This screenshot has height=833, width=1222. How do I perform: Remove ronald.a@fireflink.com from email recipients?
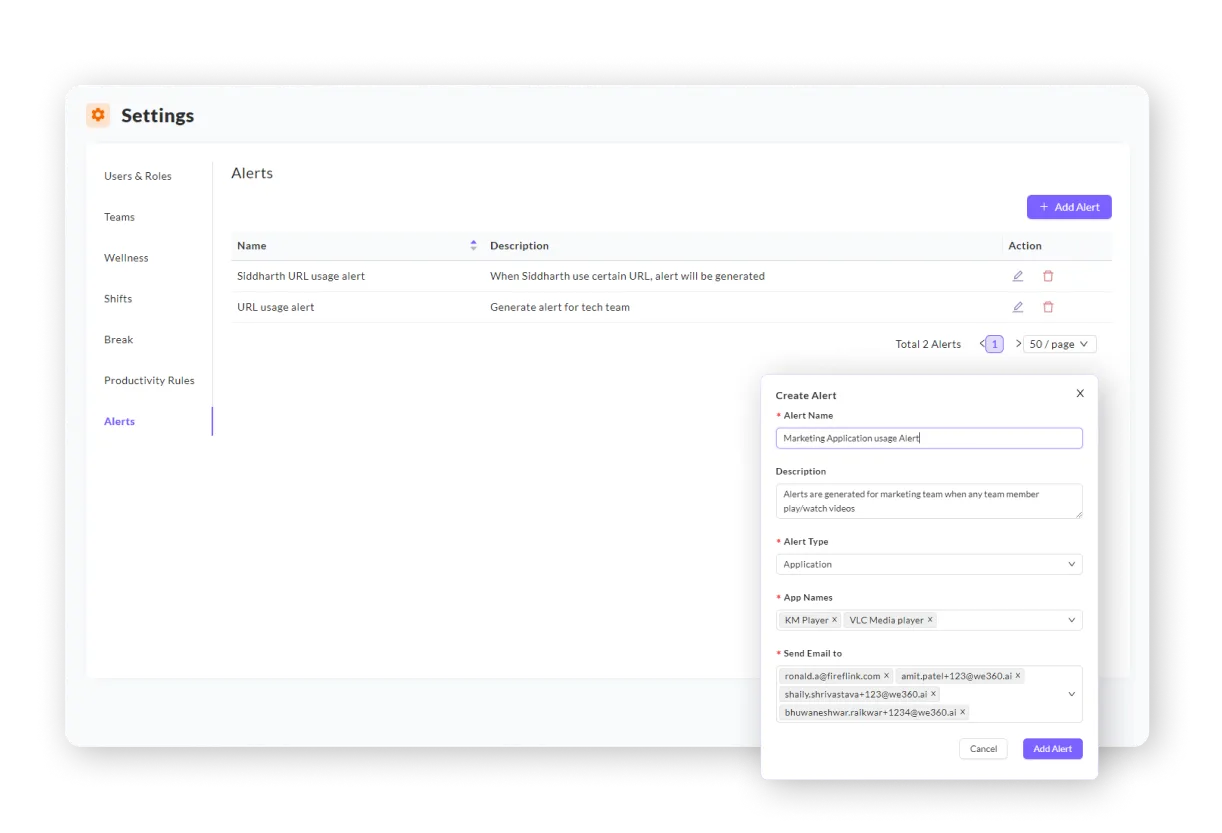887,675
